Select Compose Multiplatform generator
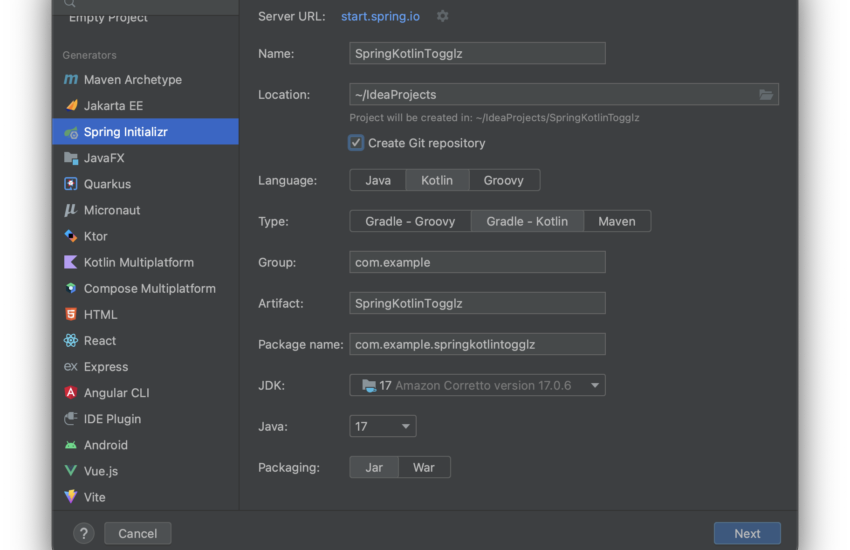 145,288
